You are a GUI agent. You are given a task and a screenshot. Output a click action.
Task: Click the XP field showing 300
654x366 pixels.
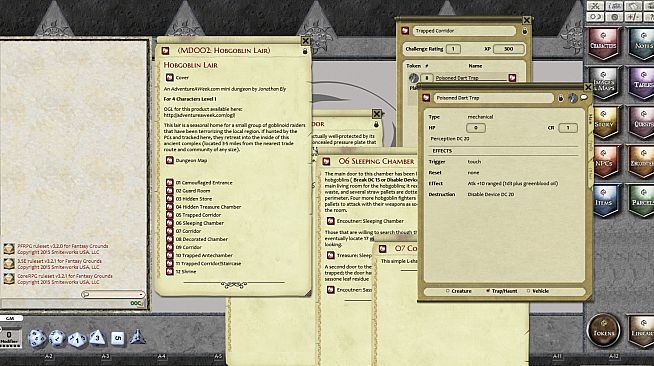click(x=508, y=49)
